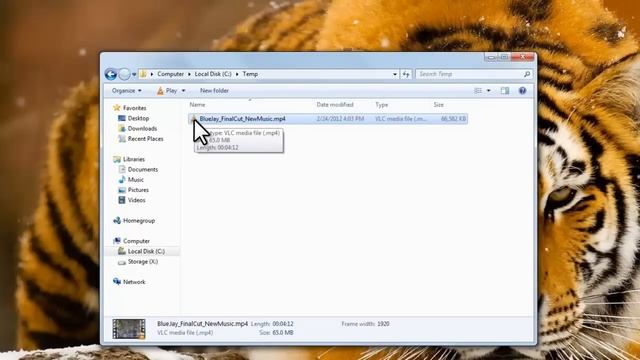The height and width of the screenshot is (360, 640).
Task: Sort by the Type column header
Action: click(x=382, y=105)
